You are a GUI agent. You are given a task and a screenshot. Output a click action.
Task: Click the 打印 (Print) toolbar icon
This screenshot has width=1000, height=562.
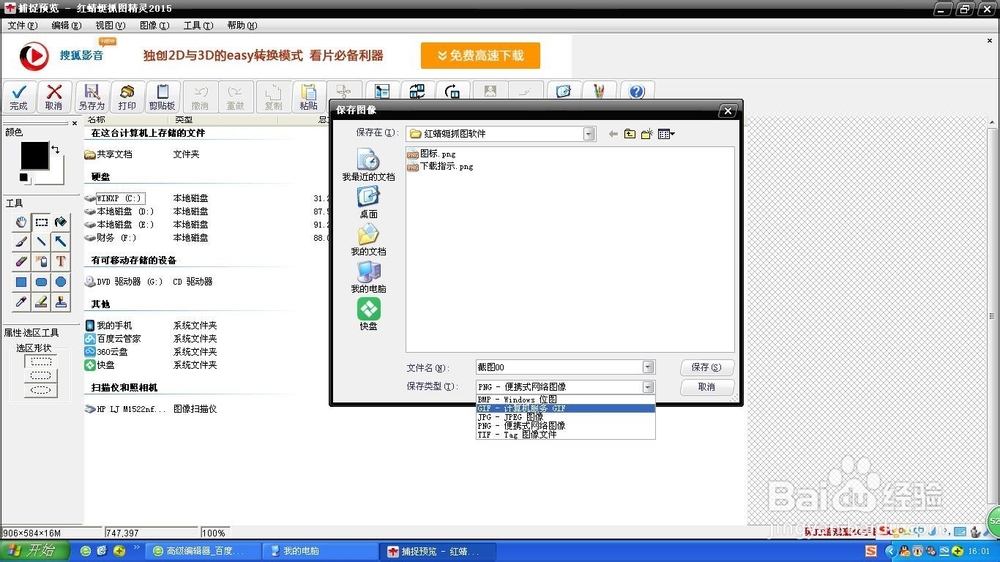127,97
